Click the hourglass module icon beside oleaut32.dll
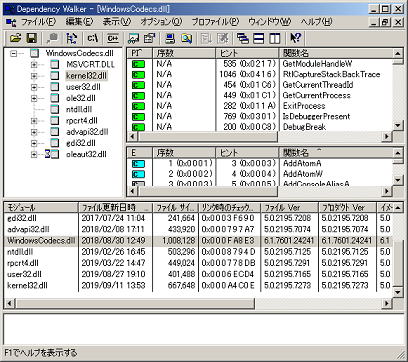Image resolution: width=408 pixels, height=362 pixels. pos(52,154)
